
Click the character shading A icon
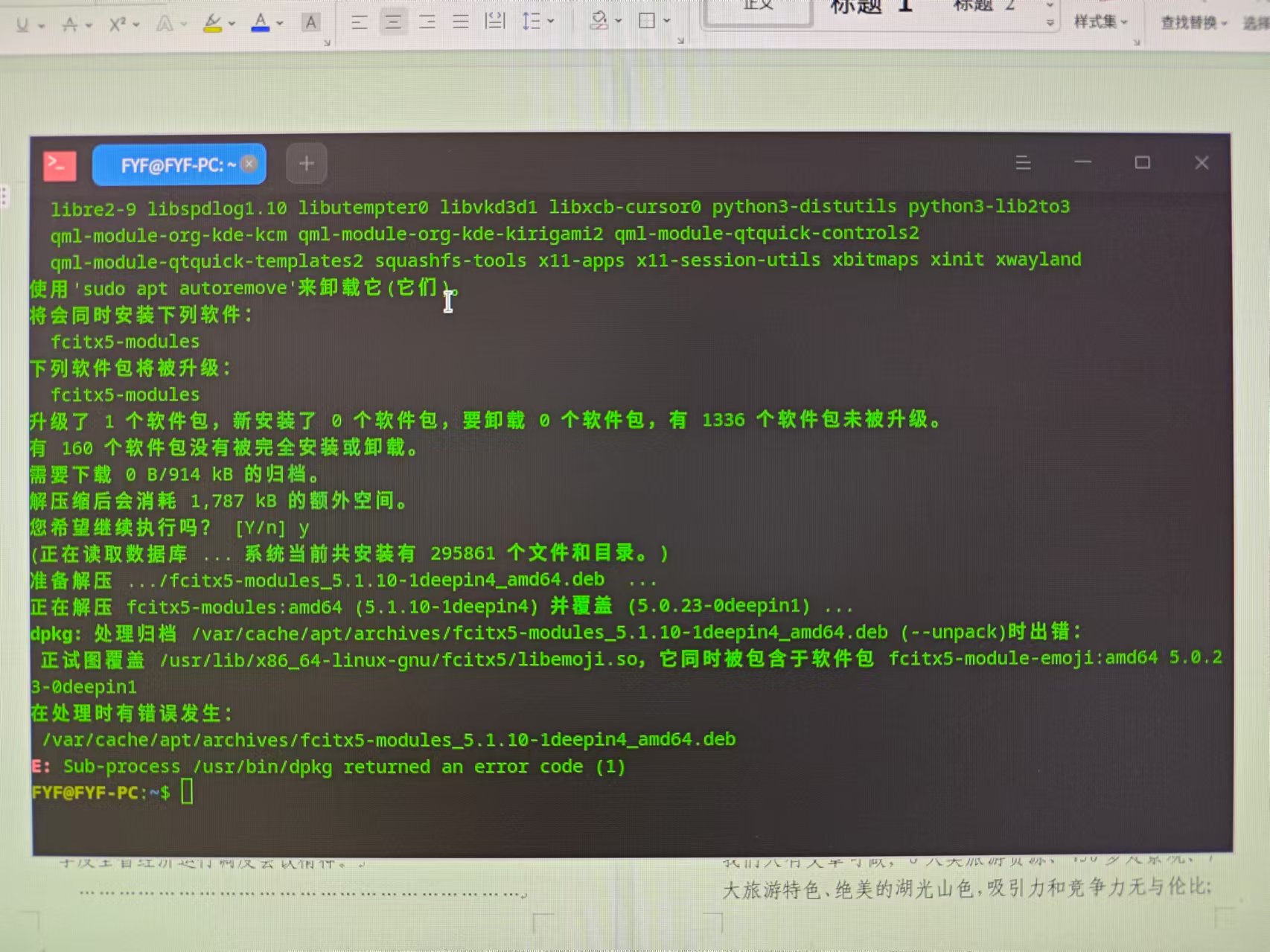[311, 22]
